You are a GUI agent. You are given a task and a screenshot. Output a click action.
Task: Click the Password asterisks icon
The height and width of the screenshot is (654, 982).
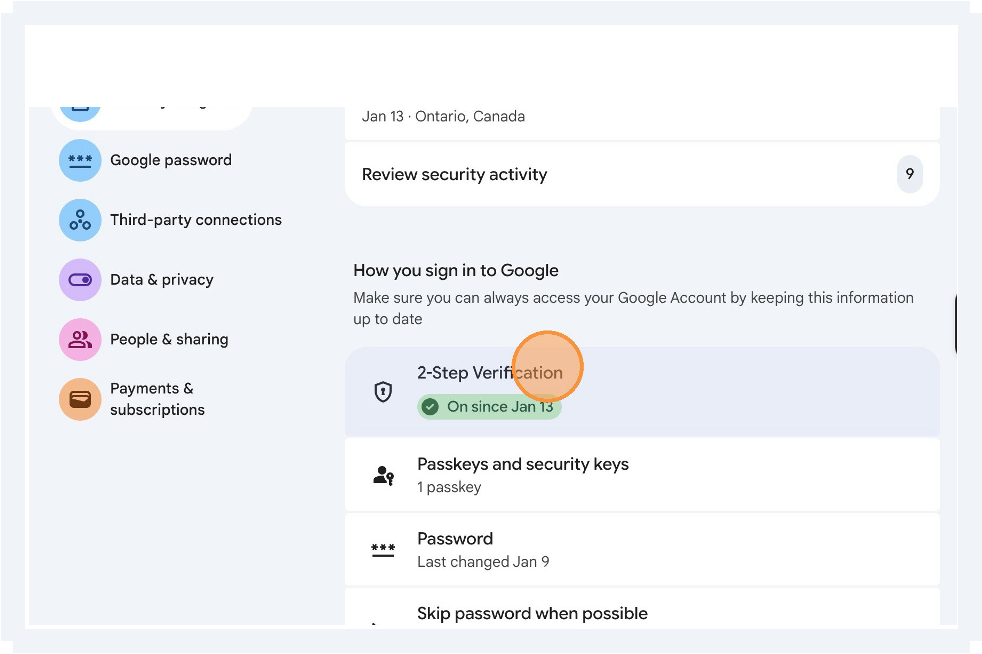383,549
